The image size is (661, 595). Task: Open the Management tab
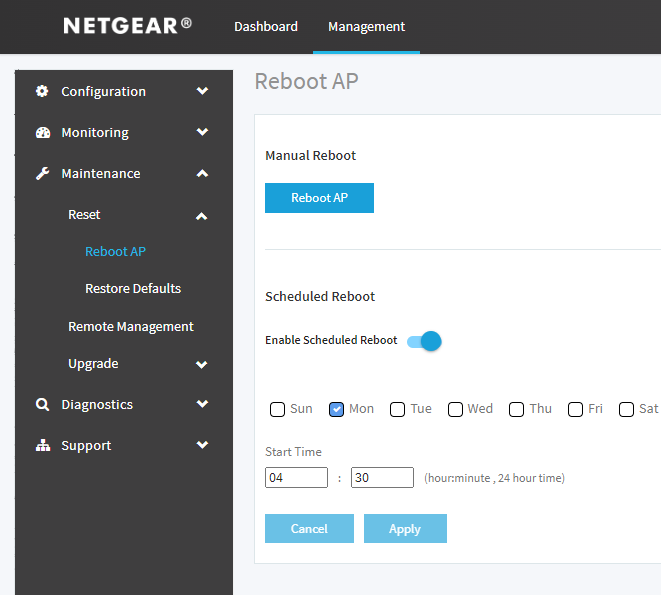pyautogui.click(x=366, y=27)
